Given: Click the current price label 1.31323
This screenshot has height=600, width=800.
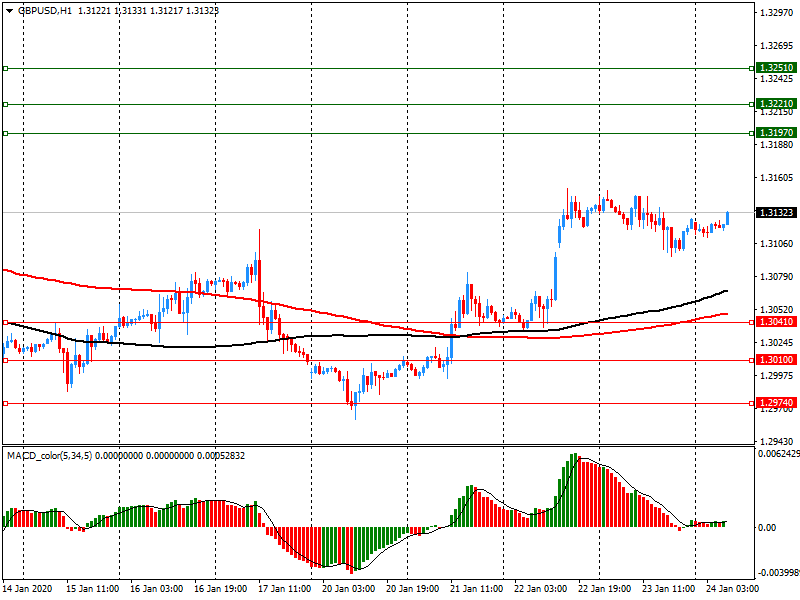Looking at the screenshot, I should point(776,213).
